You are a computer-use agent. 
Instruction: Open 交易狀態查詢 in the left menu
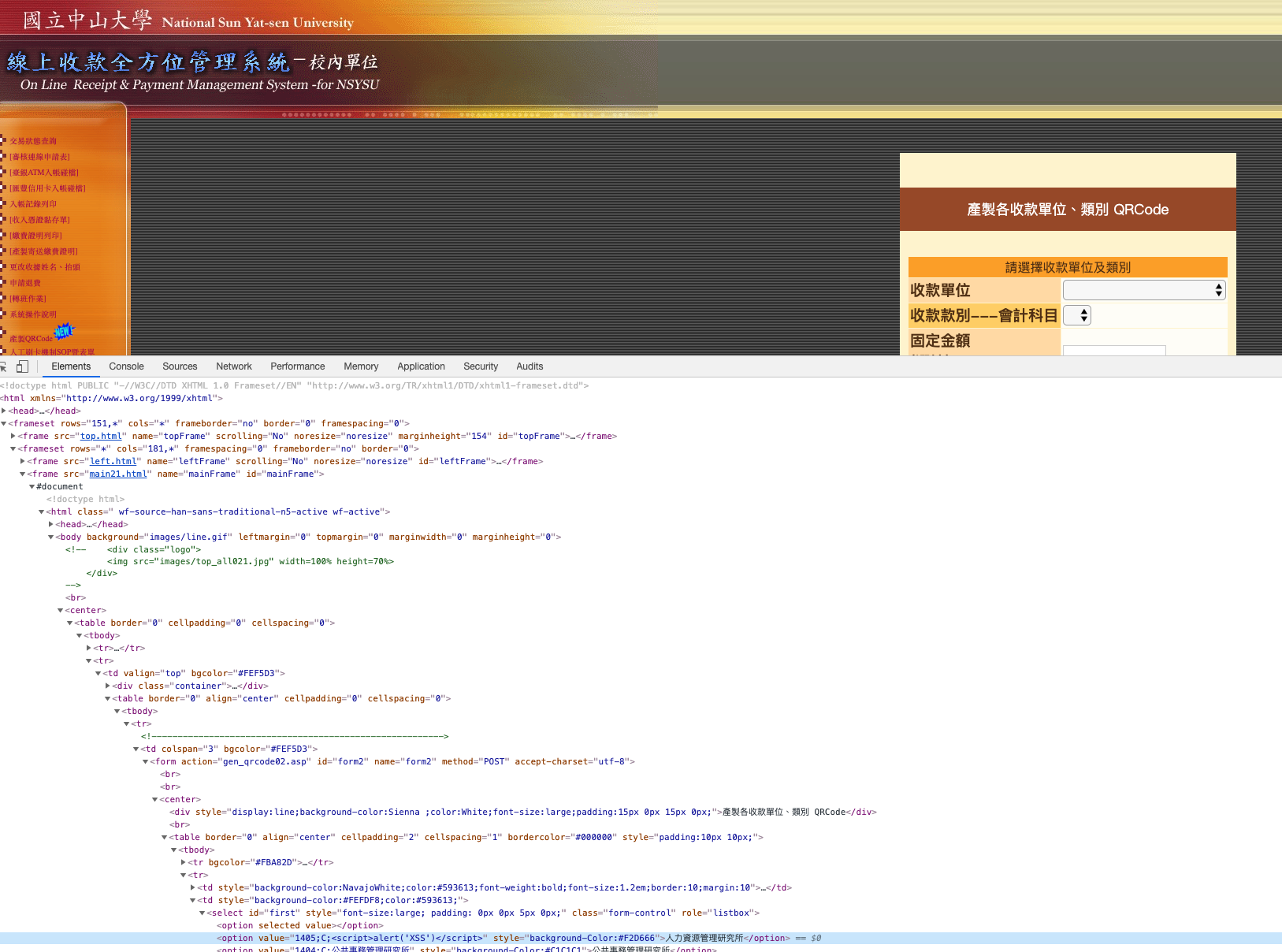point(33,141)
